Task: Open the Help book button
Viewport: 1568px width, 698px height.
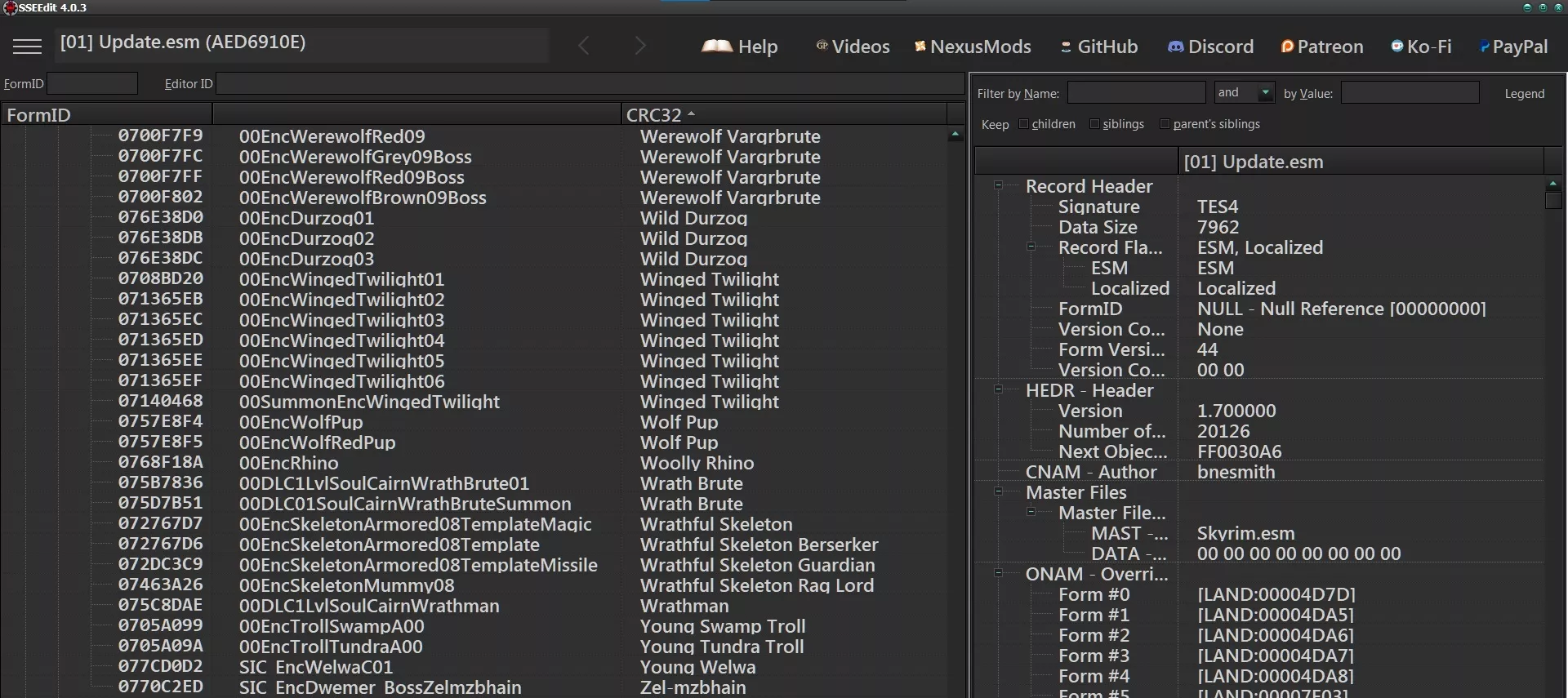Action: (x=740, y=47)
